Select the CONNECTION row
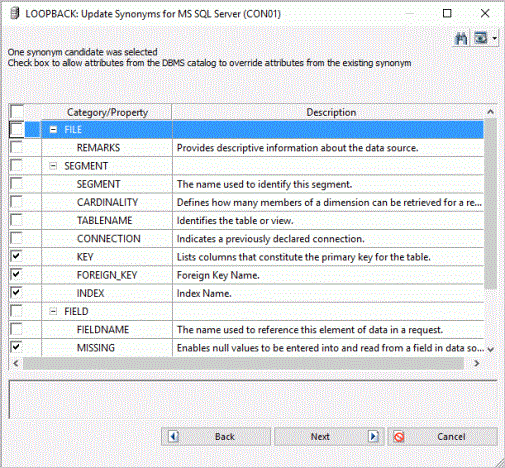 pyautogui.click(x=246, y=238)
